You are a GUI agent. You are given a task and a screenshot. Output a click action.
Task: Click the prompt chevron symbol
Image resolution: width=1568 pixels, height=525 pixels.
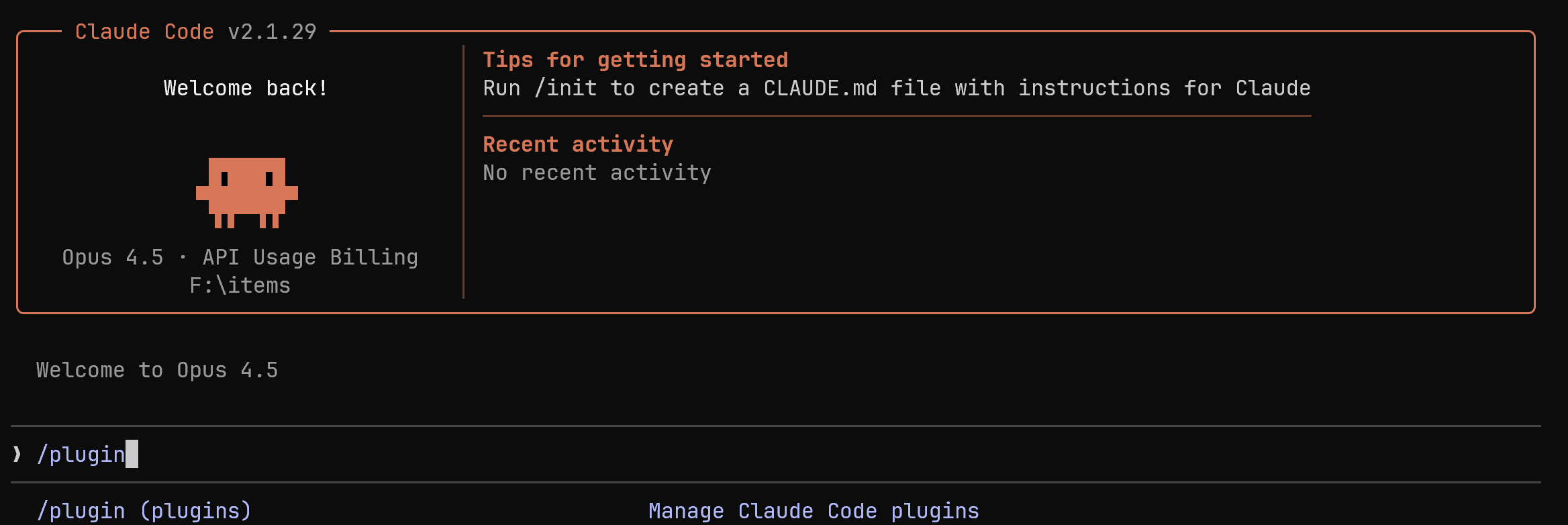coord(17,455)
